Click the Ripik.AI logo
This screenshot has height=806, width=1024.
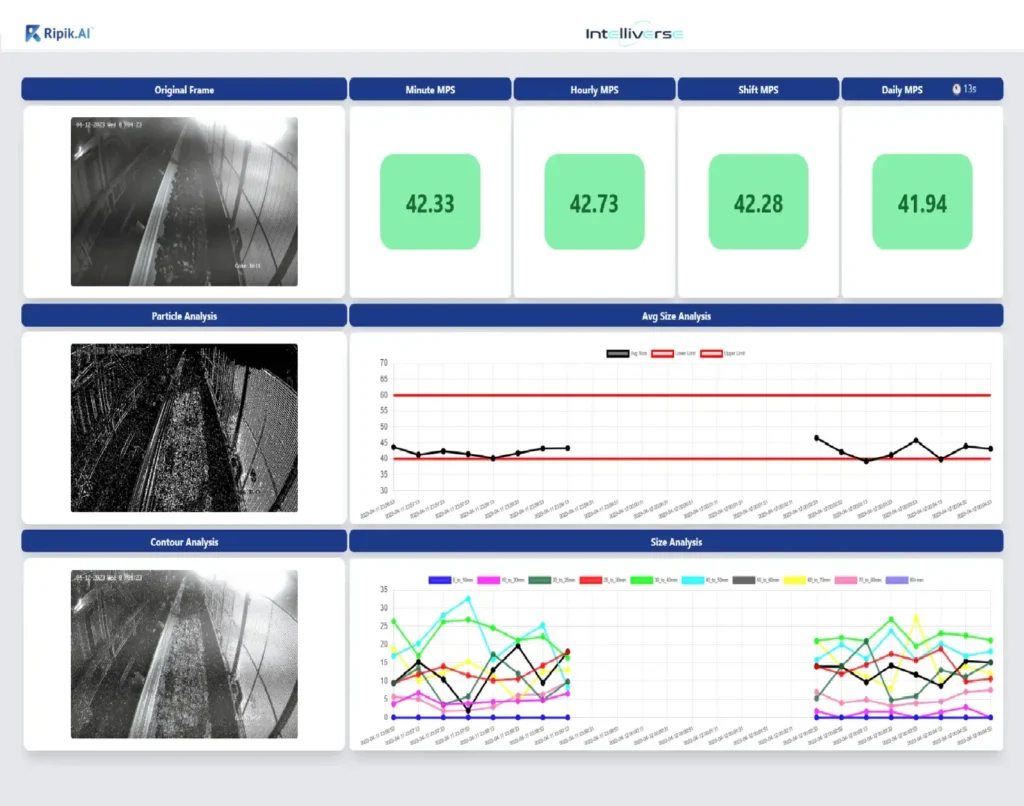(60, 34)
